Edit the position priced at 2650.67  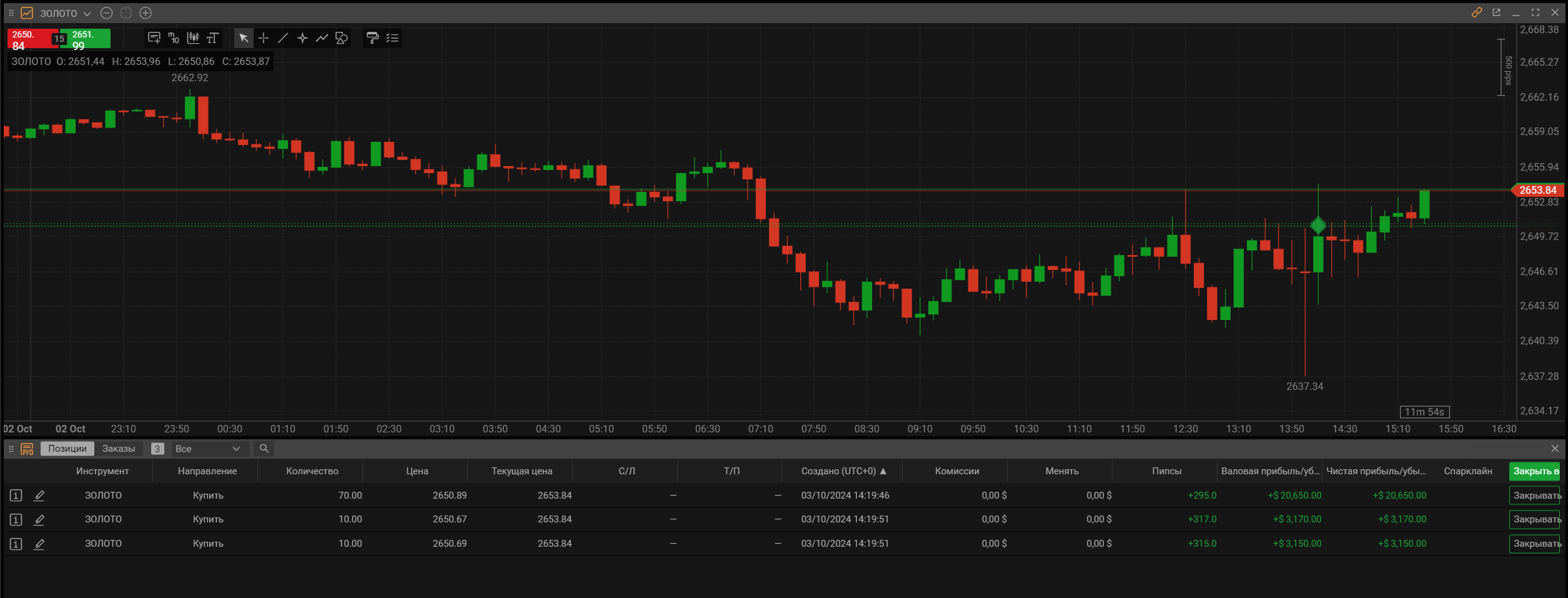pos(39,520)
